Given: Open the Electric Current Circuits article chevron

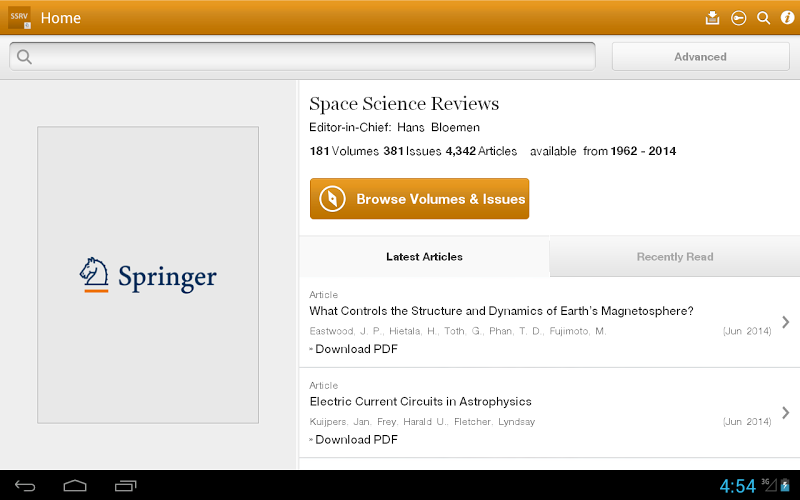Looking at the screenshot, I should (785, 412).
